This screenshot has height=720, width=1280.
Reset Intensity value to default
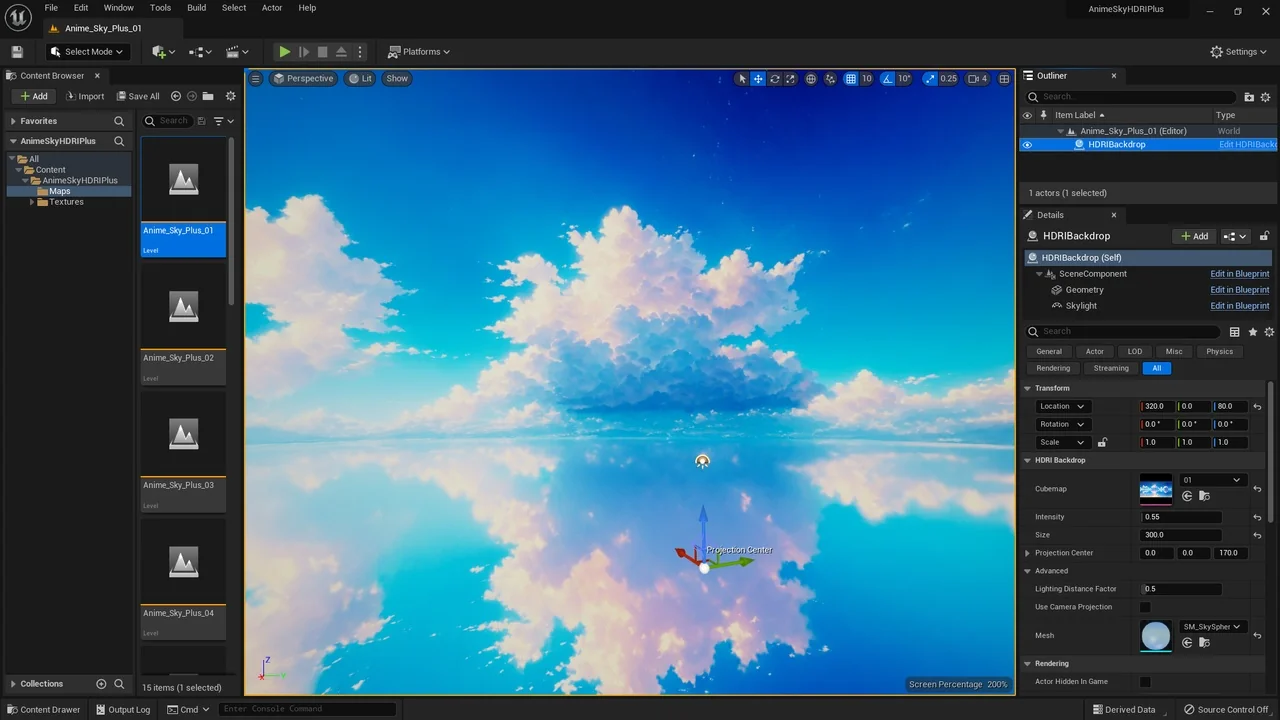point(1257,517)
